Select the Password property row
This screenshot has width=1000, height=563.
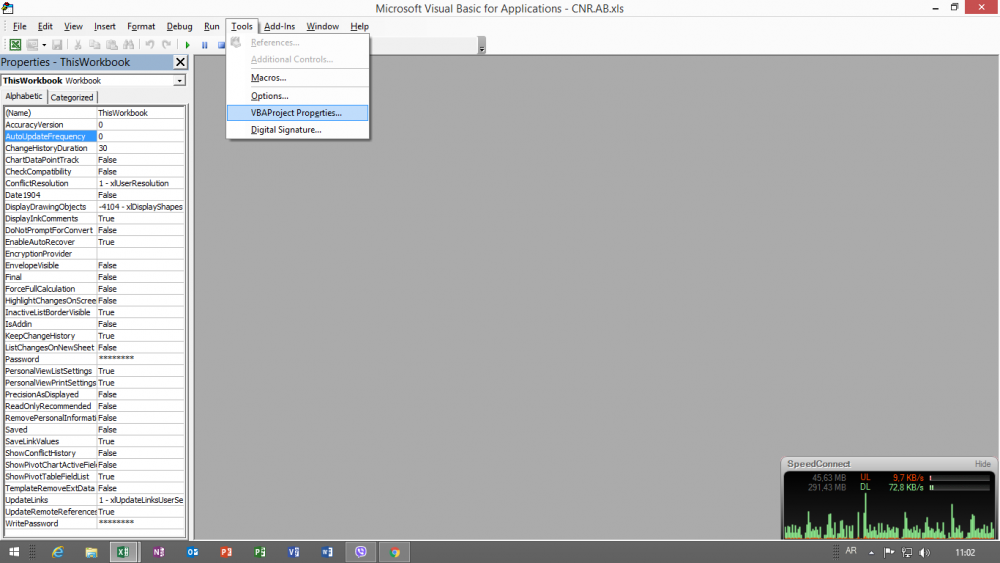(x=94, y=359)
